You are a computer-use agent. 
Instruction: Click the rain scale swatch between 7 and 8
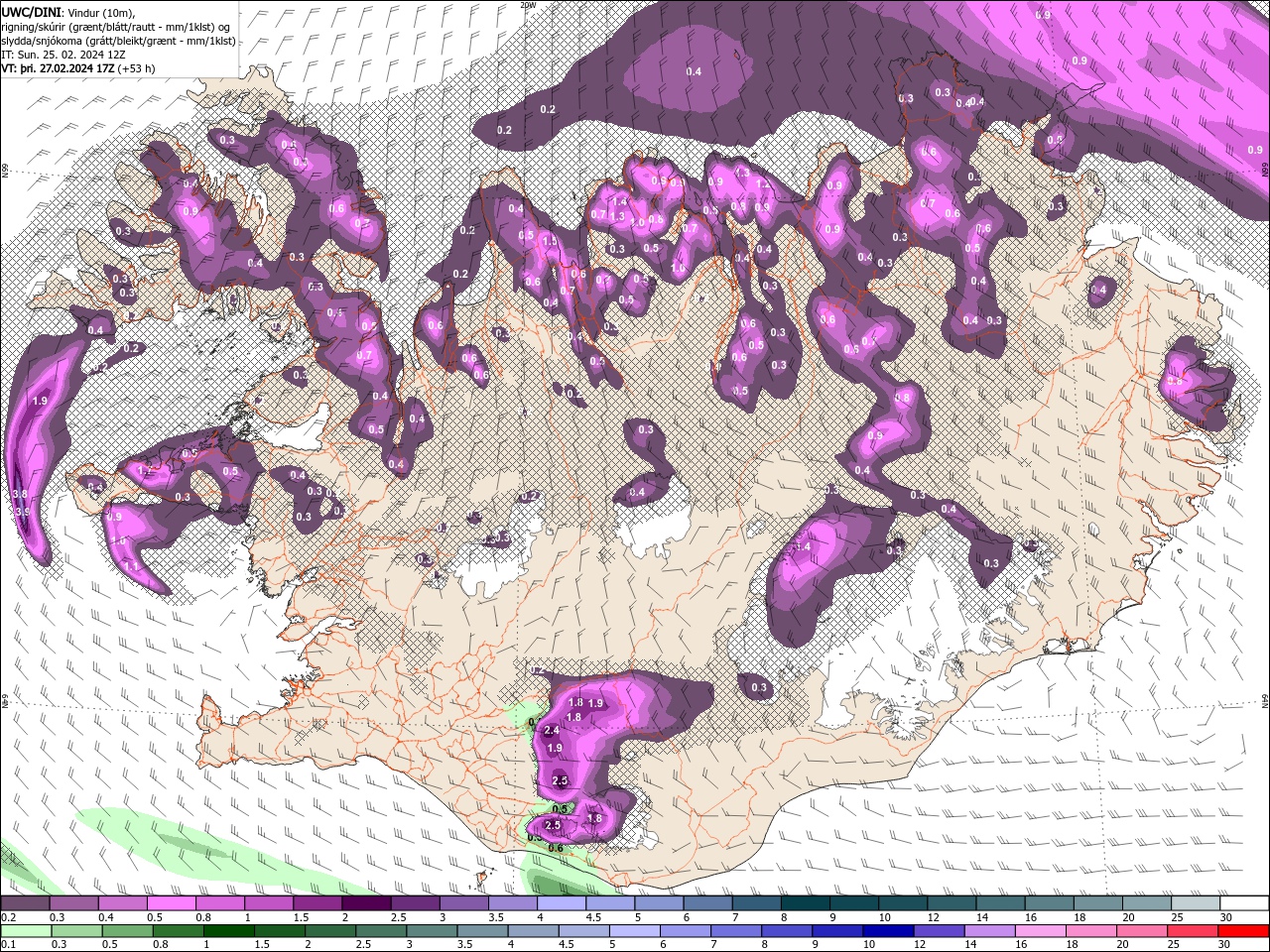[x=736, y=931]
